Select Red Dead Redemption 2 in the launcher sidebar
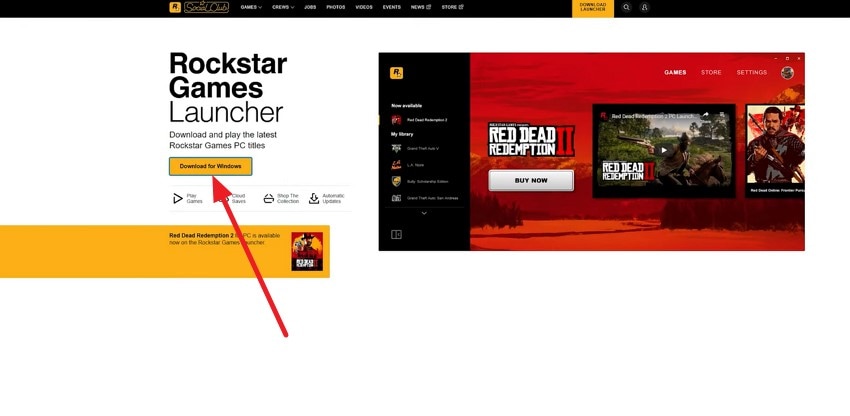Image resolution: width=850 pixels, height=416 pixels. coord(421,120)
